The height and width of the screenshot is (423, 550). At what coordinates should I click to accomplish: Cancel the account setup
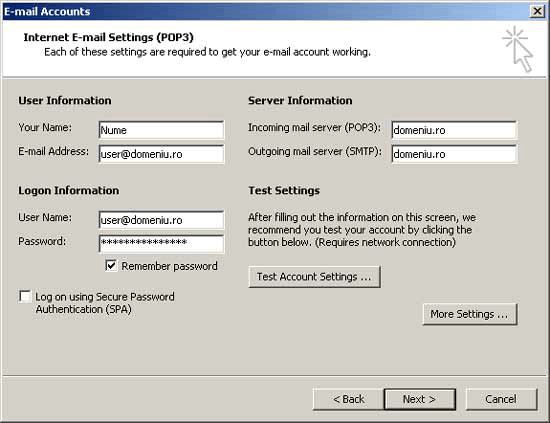point(501,399)
